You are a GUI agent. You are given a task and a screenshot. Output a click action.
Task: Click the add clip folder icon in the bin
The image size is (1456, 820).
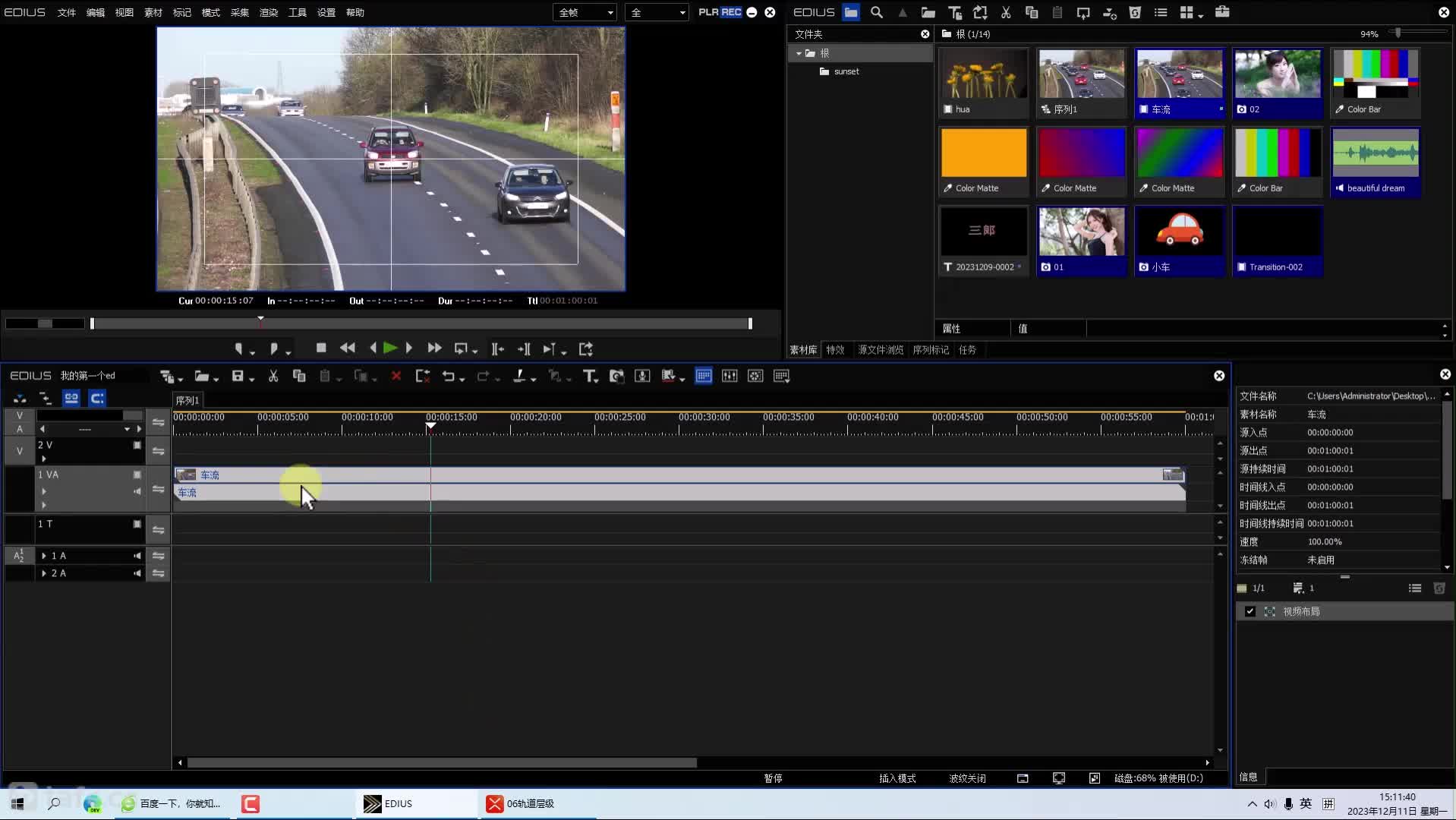tap(928, 12)
